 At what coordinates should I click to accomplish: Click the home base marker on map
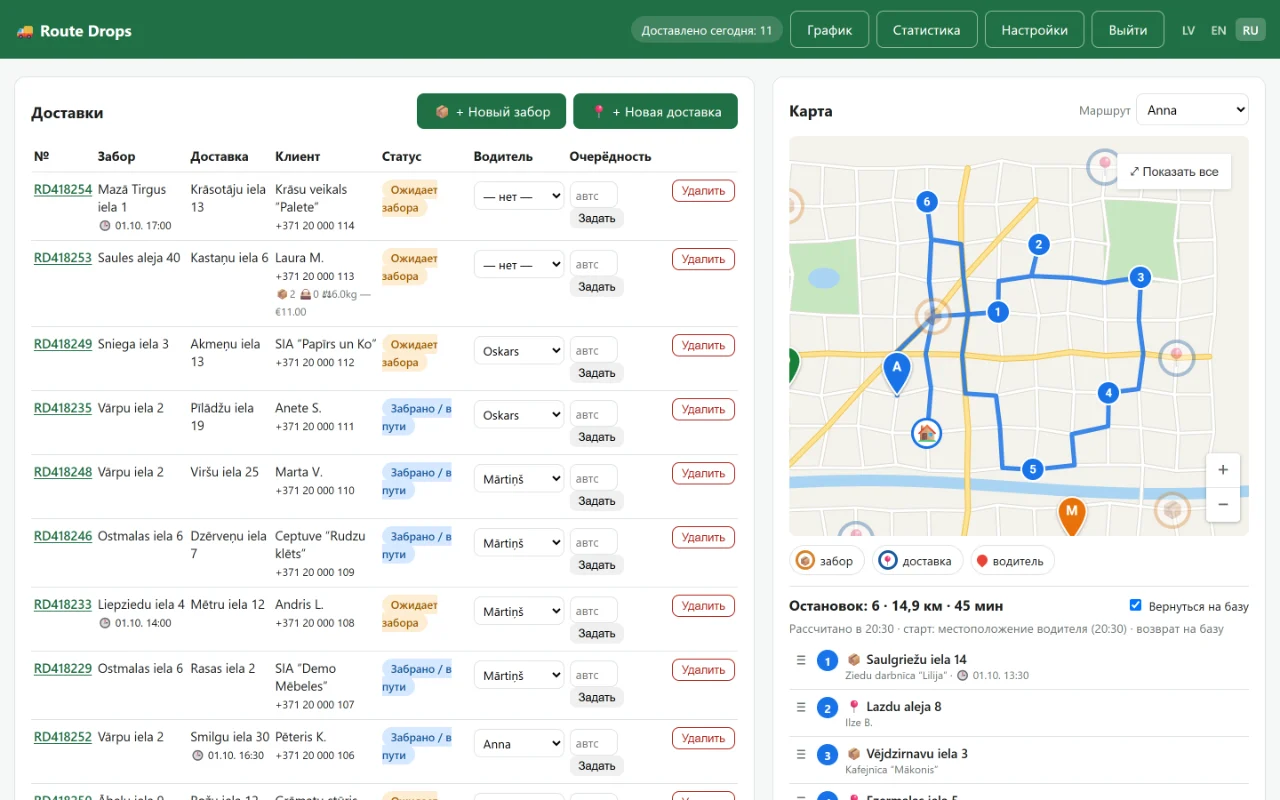[x=927, y=433]
